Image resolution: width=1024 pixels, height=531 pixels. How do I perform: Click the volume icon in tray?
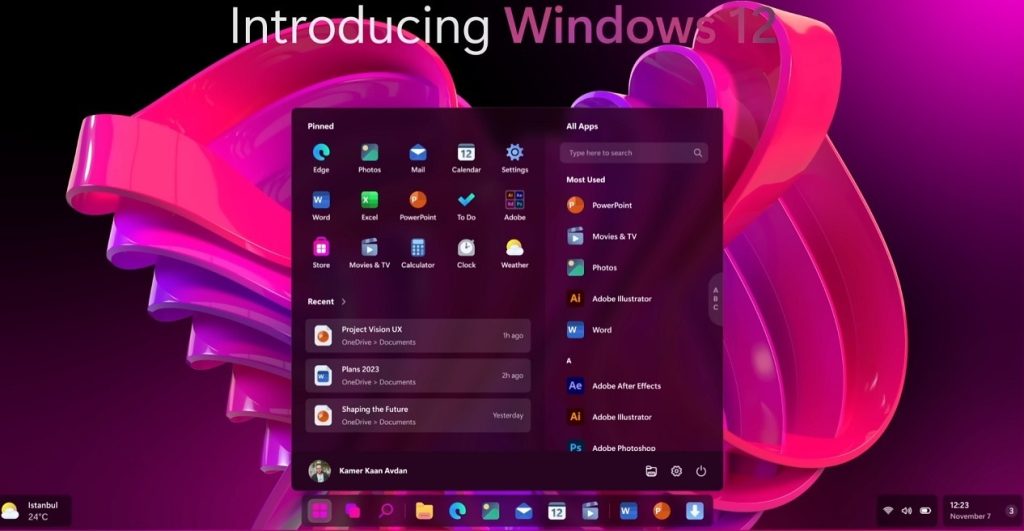tap(906, 511)
